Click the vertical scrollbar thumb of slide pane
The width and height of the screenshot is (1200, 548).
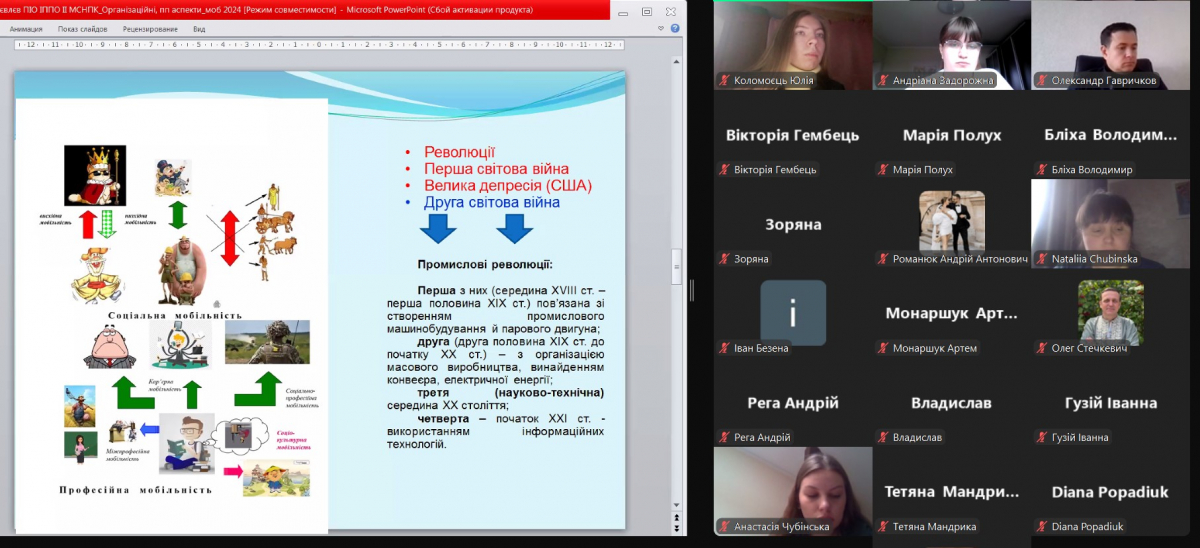click(x=677, y=266)
